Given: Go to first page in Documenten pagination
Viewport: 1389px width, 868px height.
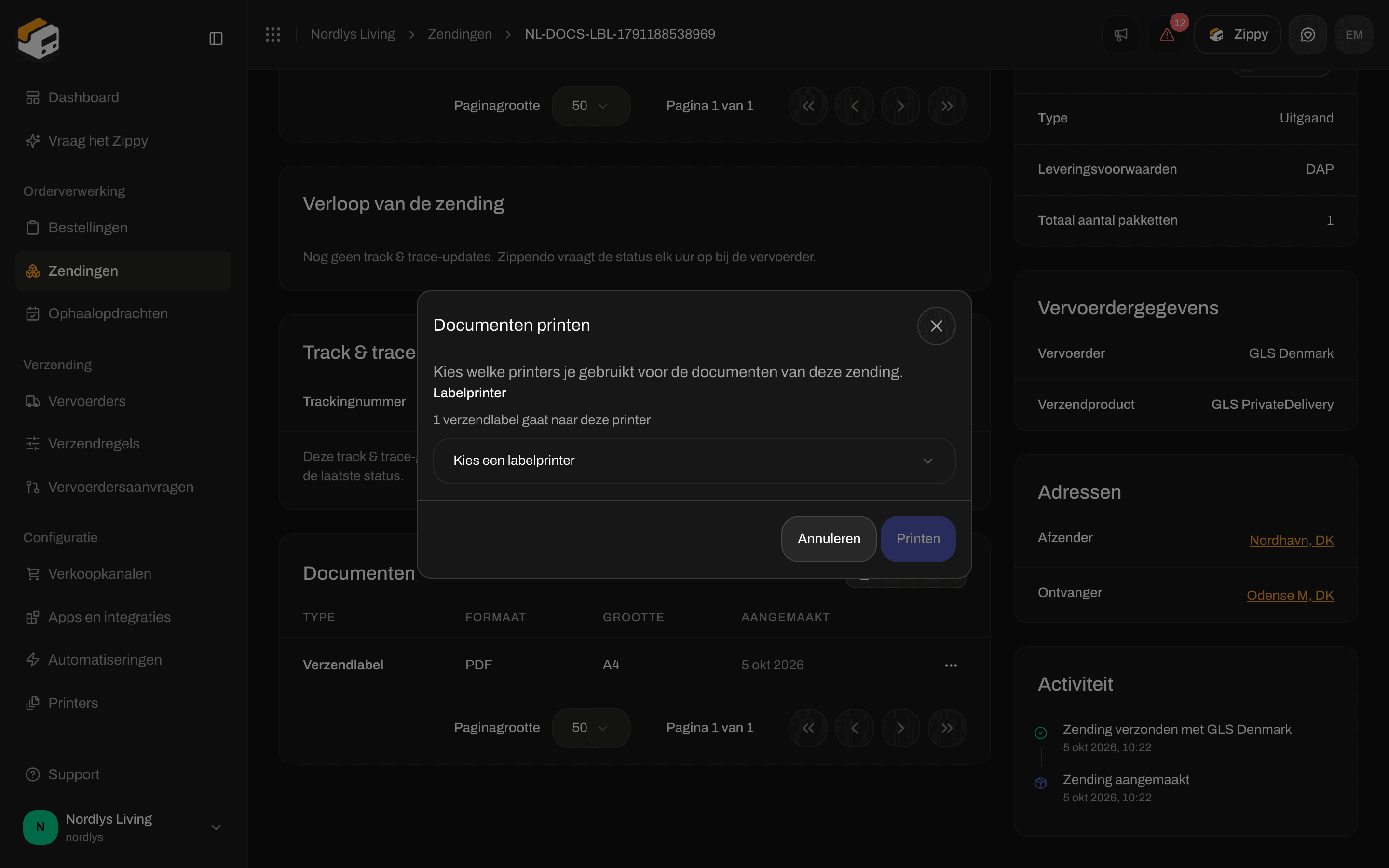Looking at the screenshot, I should (x=808, y=728).
